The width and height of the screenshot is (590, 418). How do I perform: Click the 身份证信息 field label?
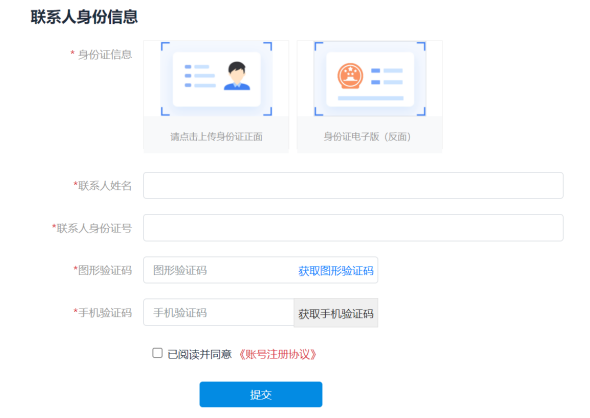click(105, 55)
